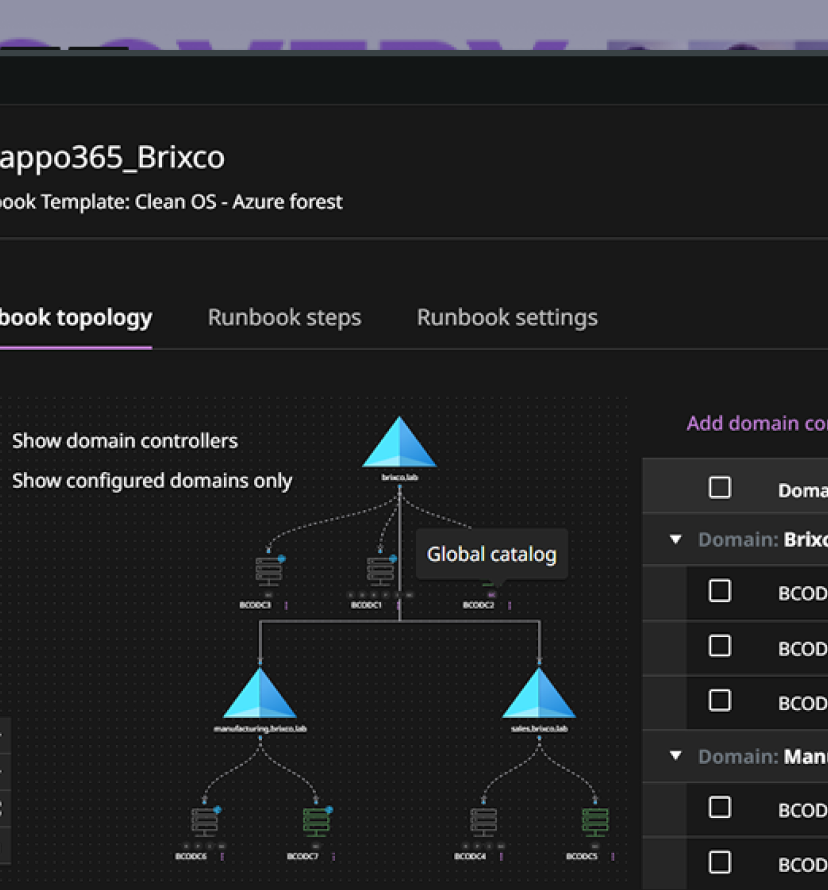
Task: Click the BCODC1 server icon
Action: pos(379,572)
